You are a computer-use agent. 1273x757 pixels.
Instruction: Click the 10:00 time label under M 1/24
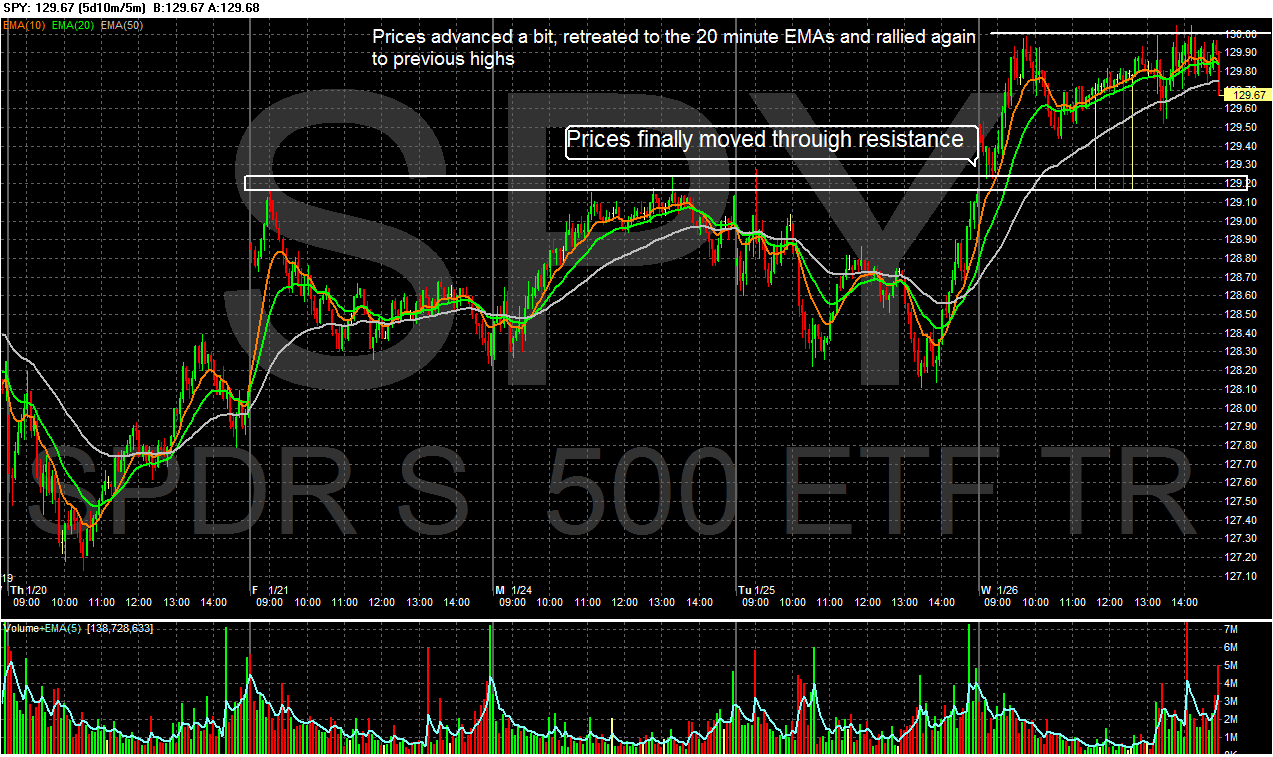[550, 603]
